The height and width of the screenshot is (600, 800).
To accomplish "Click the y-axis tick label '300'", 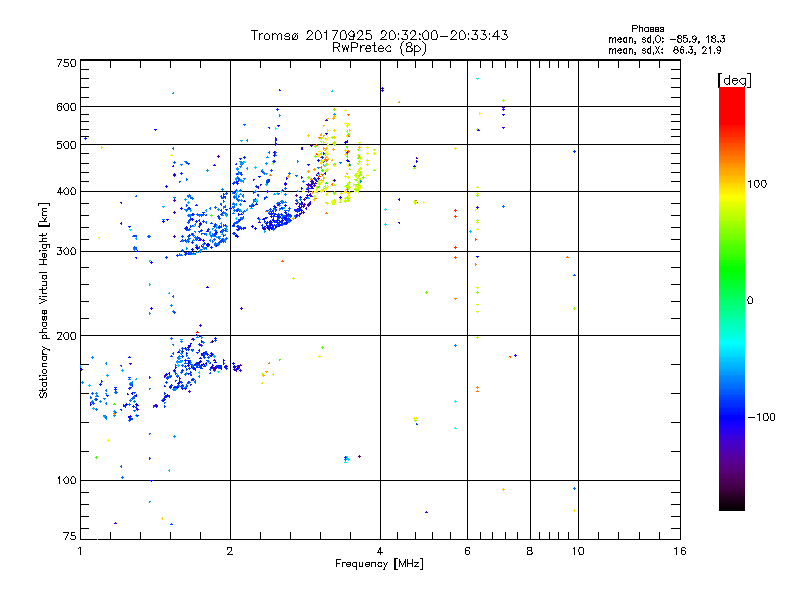I will point(66,252).
